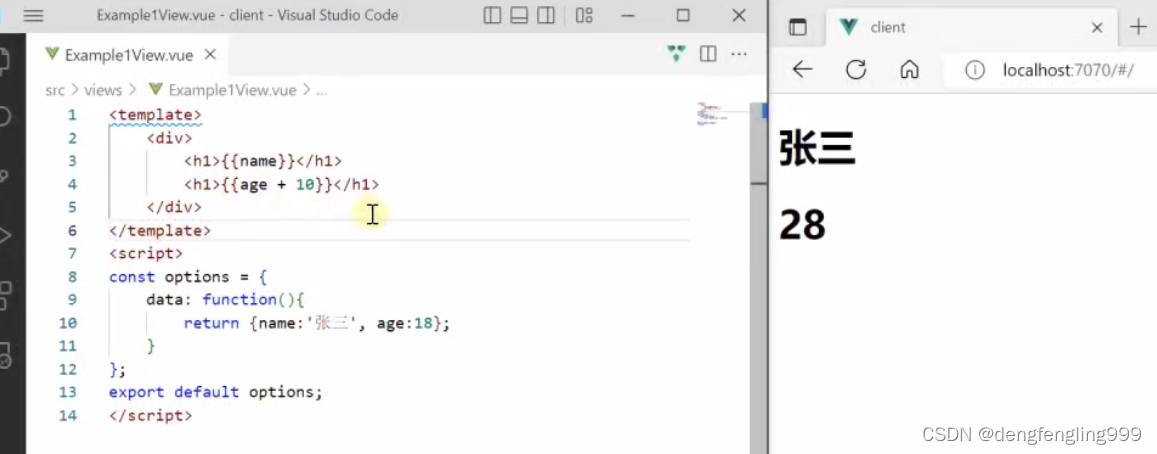Close the Example1View.vue tab

pos(210,55)
